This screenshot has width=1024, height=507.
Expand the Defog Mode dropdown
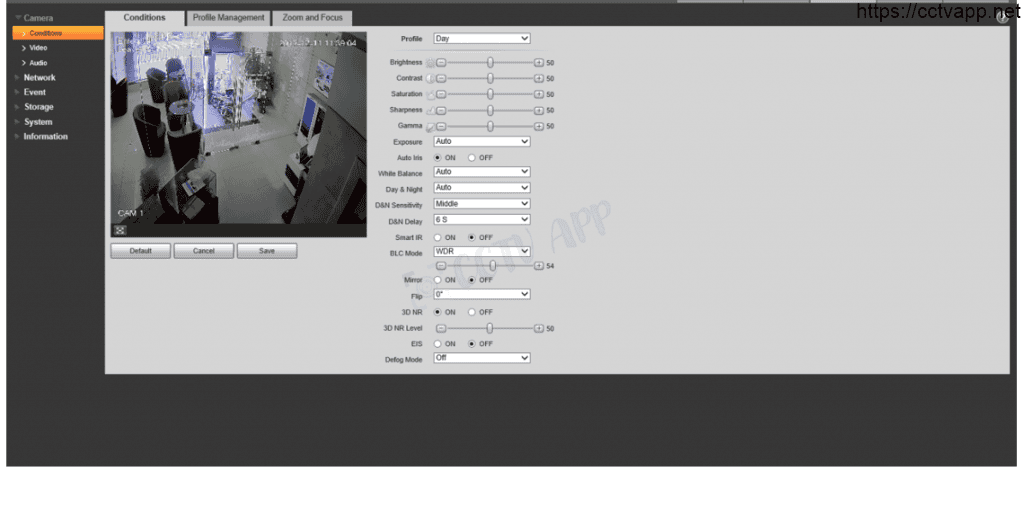(x=481, y=358)
